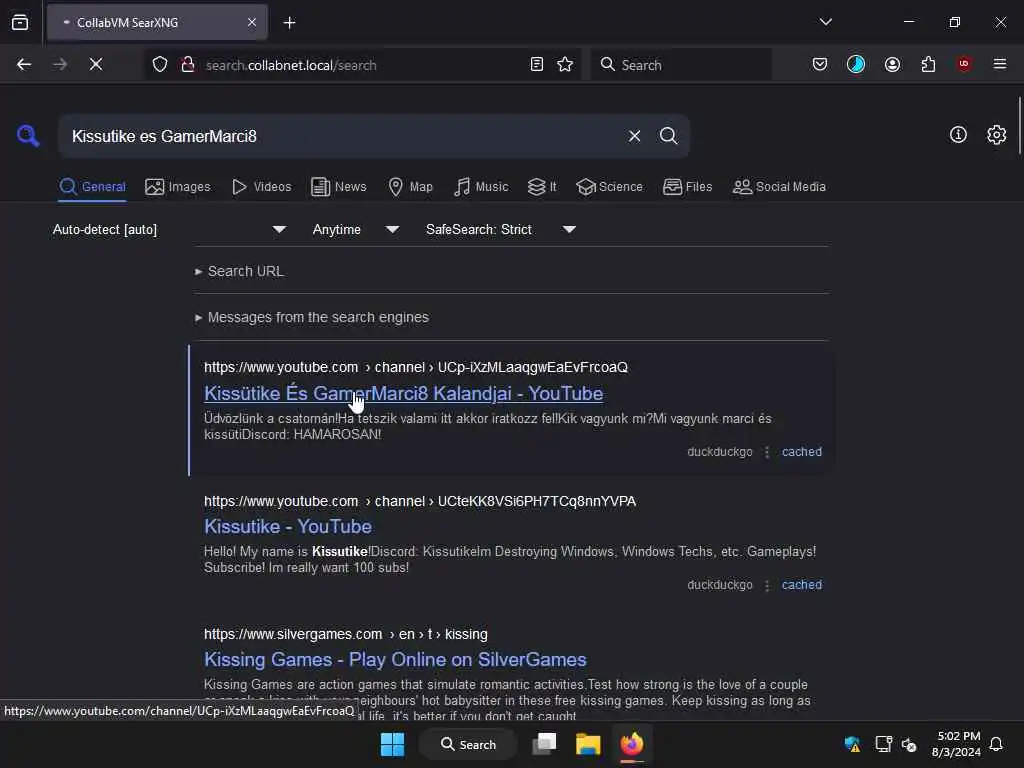This screenshot has height=768, width=1024.
Task: Open Windows Security tray icon
Action: click(852, 744)
